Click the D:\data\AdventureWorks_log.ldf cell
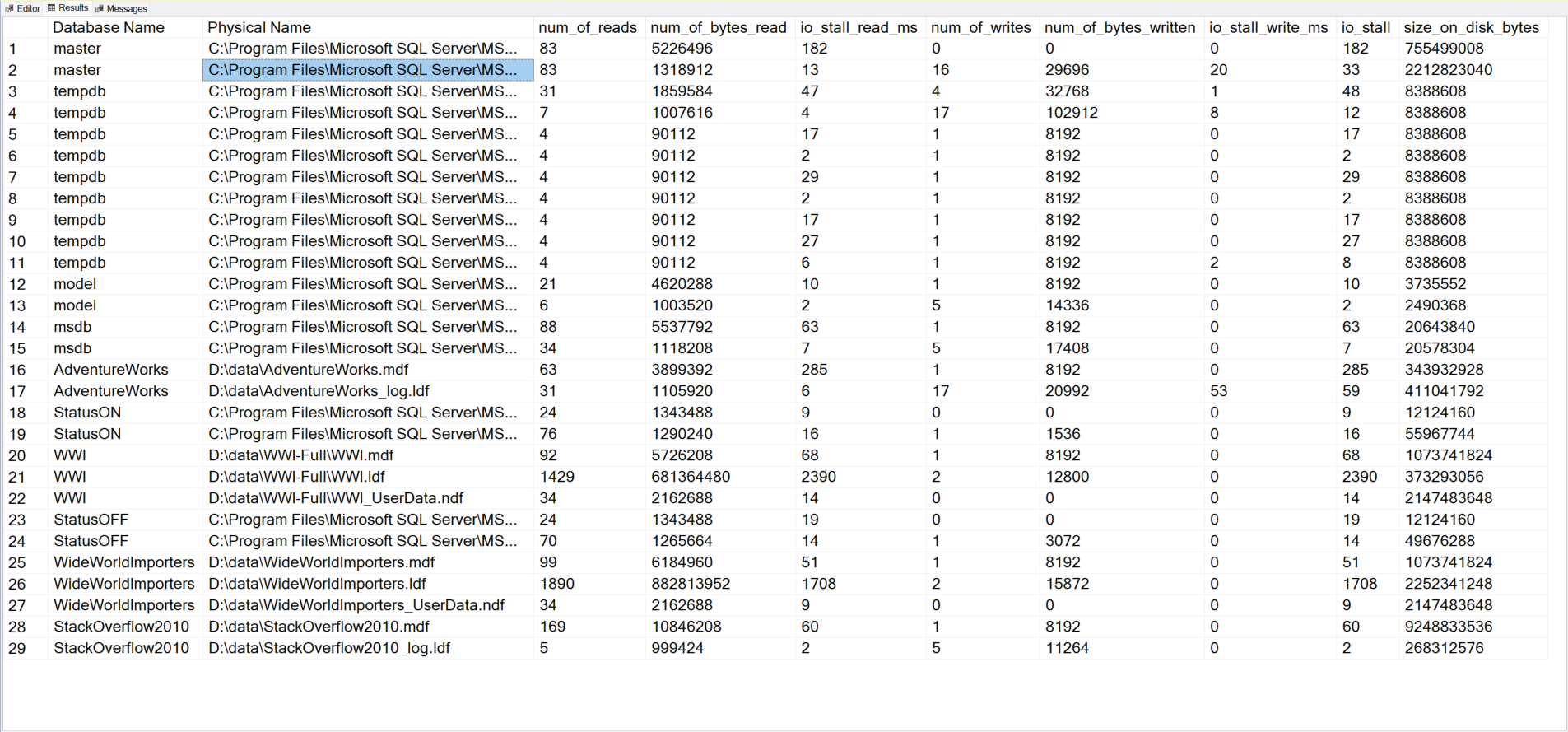Image resolution: width=1568 pixels, height=732 pixels. coord(368,391)
